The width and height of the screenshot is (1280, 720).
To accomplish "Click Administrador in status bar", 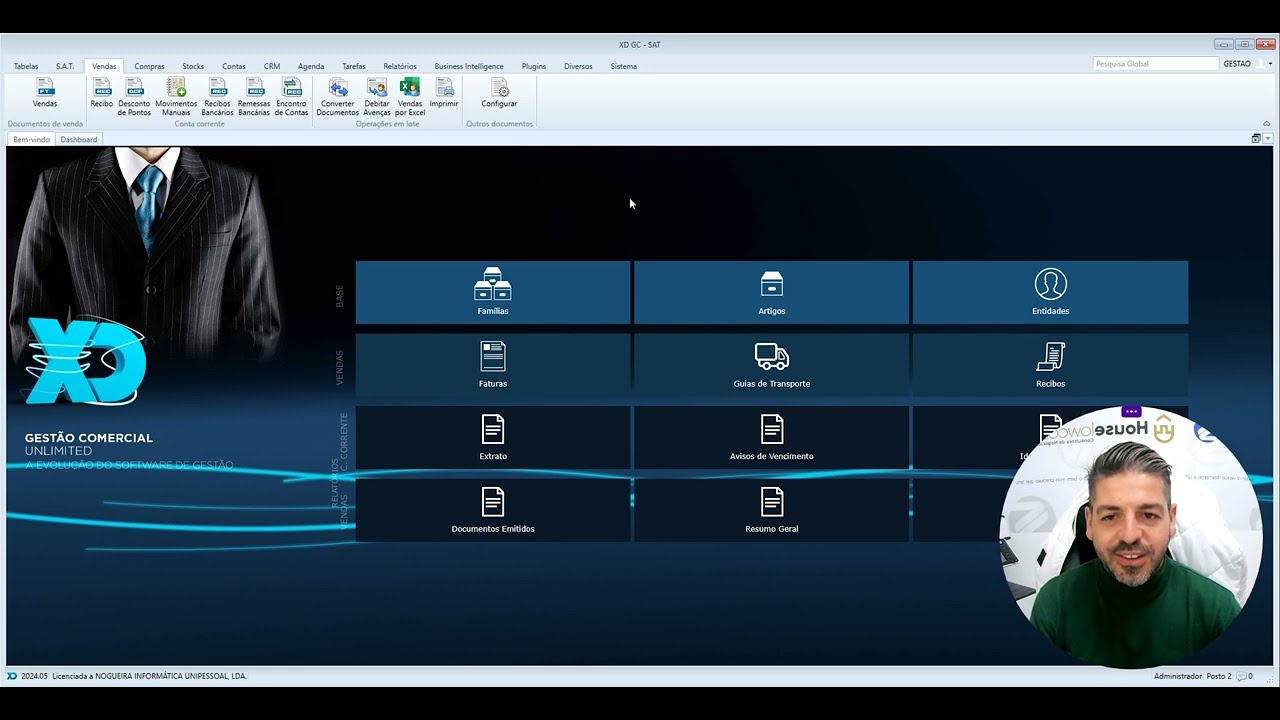I will (1178, 676).
